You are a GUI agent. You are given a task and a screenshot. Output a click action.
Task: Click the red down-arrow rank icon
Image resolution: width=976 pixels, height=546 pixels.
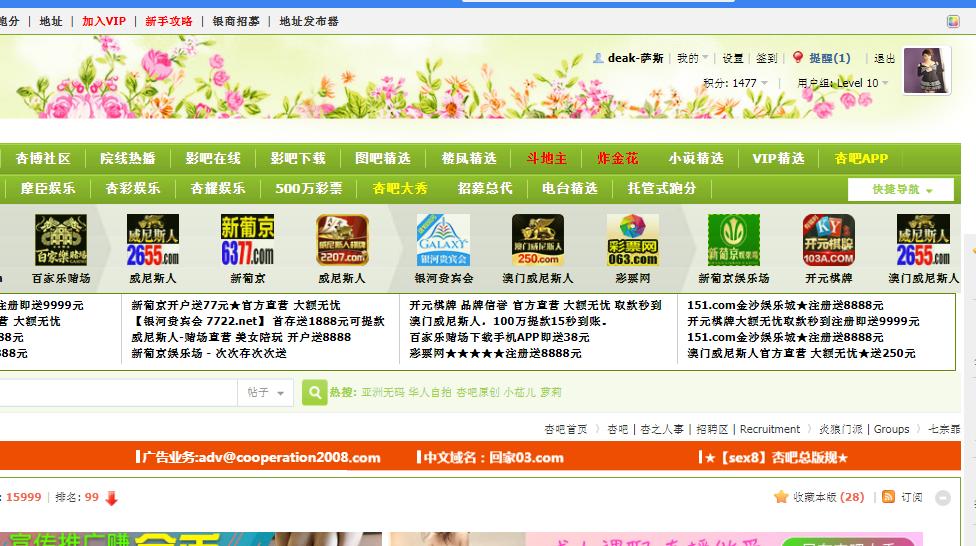point(111,498)
